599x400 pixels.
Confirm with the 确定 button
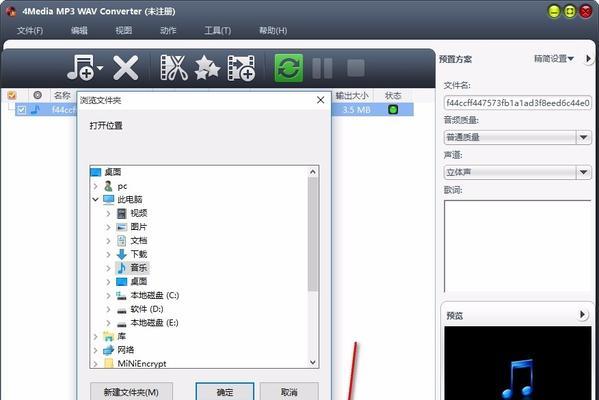(225, 392)
